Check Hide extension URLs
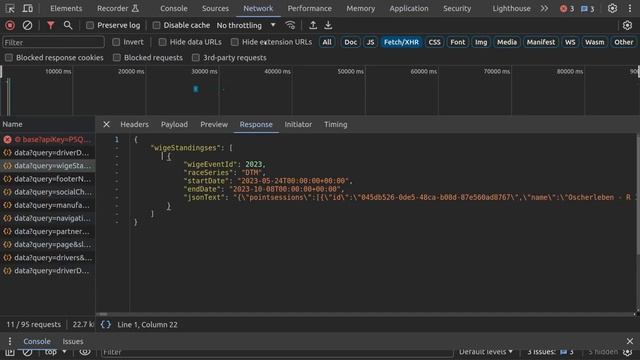The image size is (640, 360). coord(235,42)
